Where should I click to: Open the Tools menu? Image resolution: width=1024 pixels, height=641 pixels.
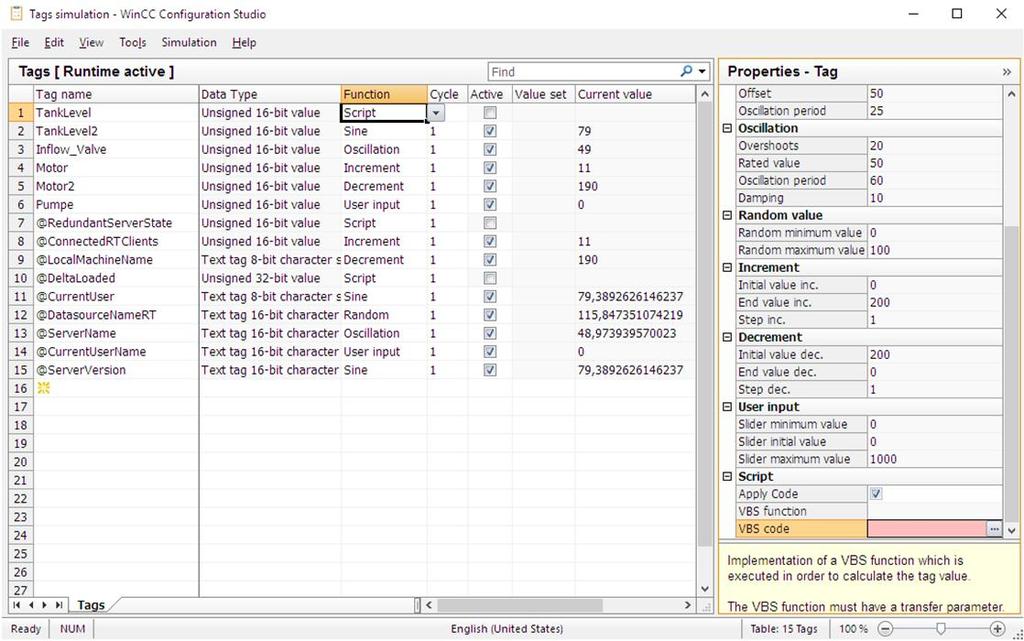[133, 42]
